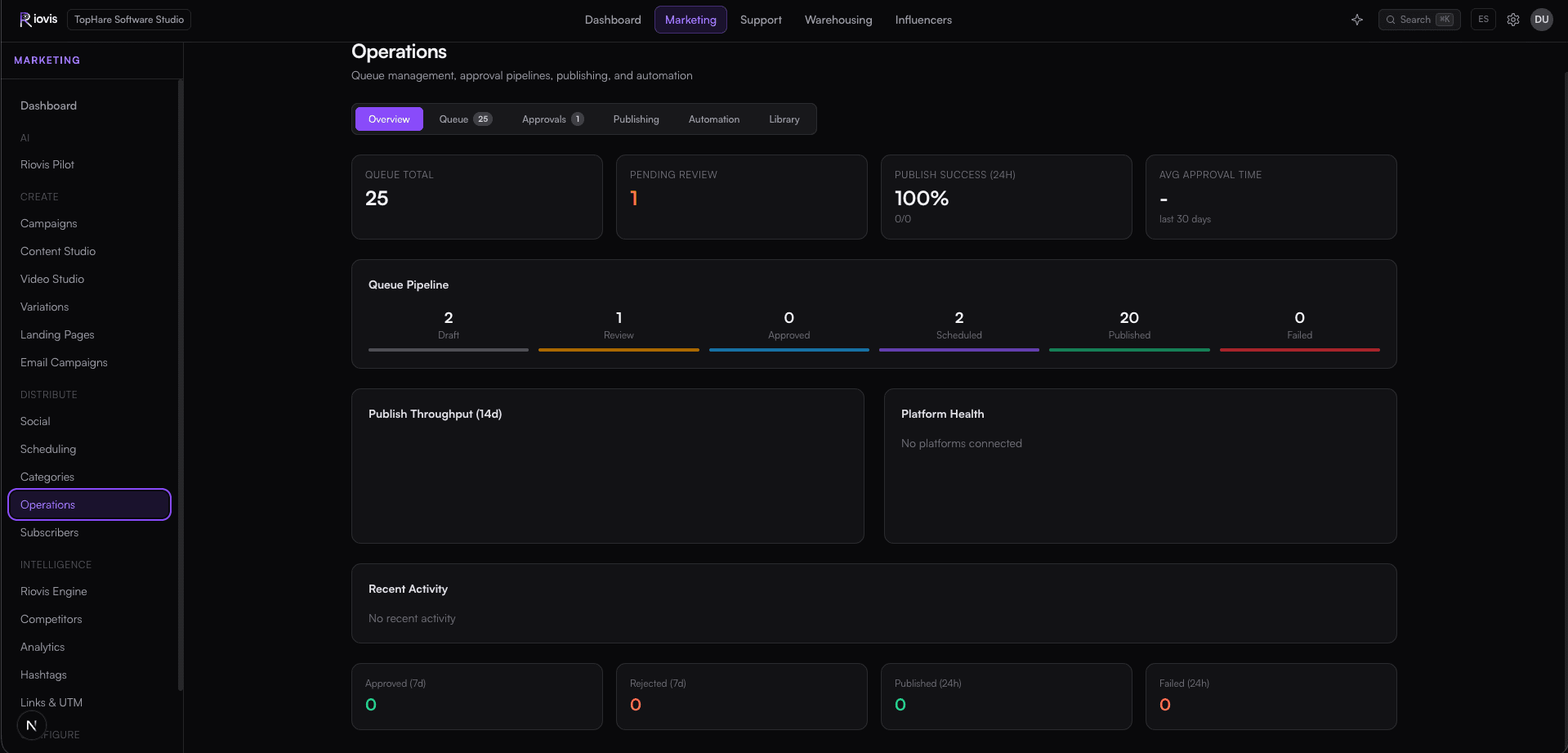This screenshot has width=1568, height=753.
Task: Click the round N badge icon
Action: click(31, 725)
